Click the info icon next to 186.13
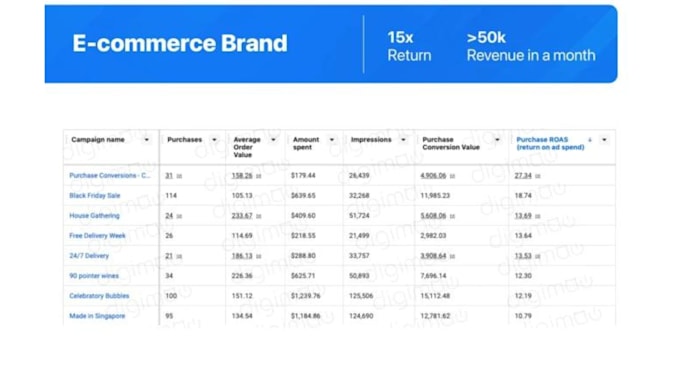This screenshot has height=383, width=680. click(258, 256)
